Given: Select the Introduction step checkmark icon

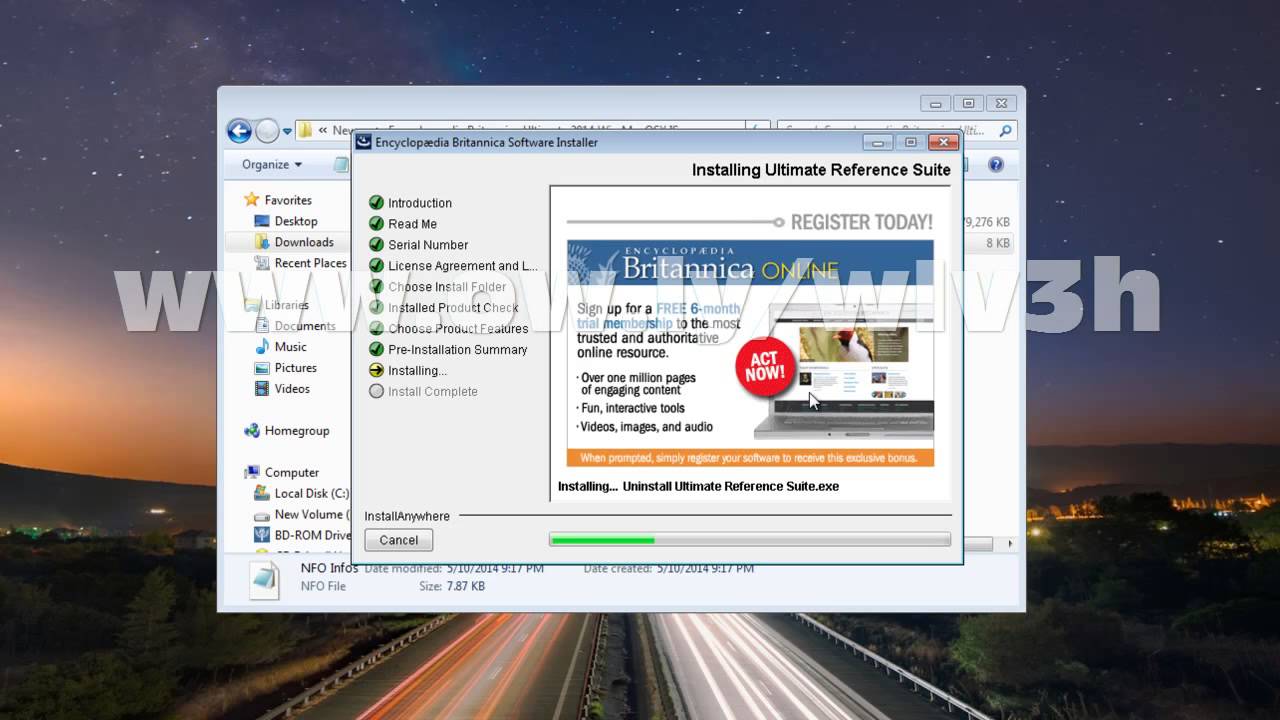Looking at the screenshot, I should tap(376, 203).
